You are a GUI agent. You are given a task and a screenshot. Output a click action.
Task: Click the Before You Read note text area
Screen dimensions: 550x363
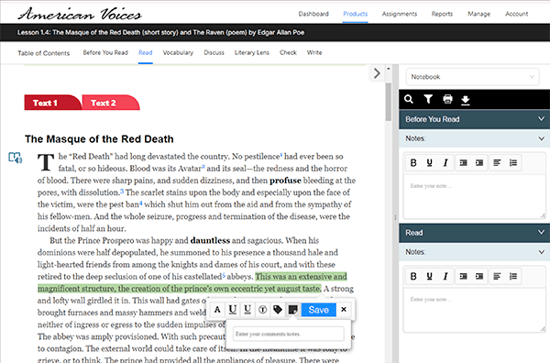(x=474, y=197)
